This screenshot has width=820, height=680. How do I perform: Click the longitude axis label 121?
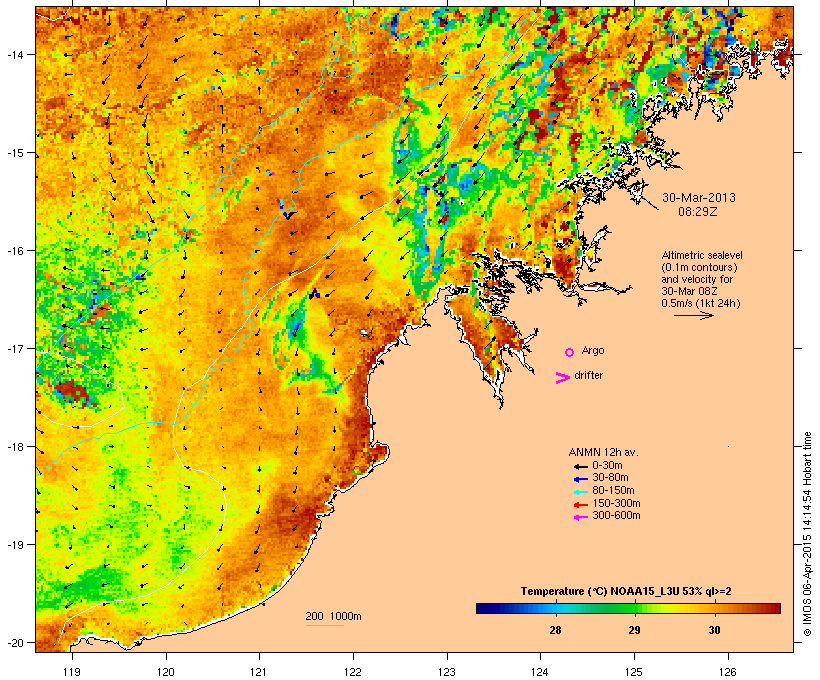(259, 672)
